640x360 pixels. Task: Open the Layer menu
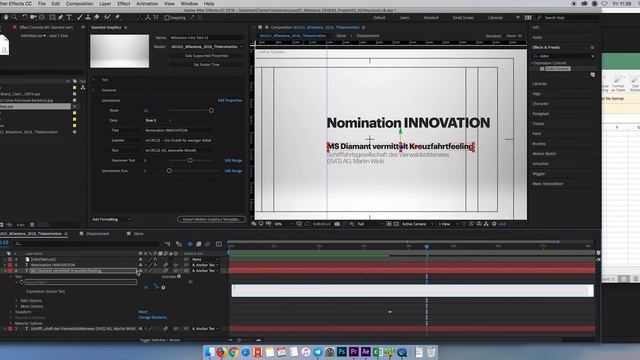pyautogui.click(x=105, y=3)
